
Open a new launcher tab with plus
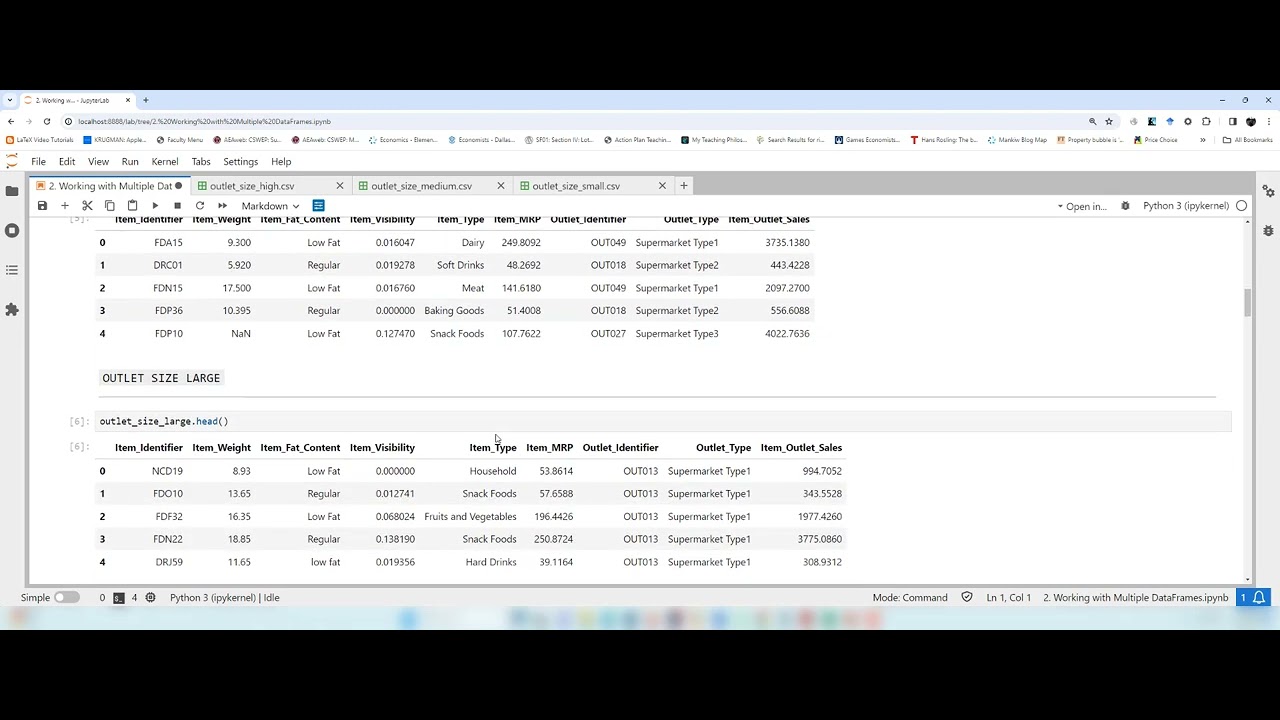[x=684, y=185]
